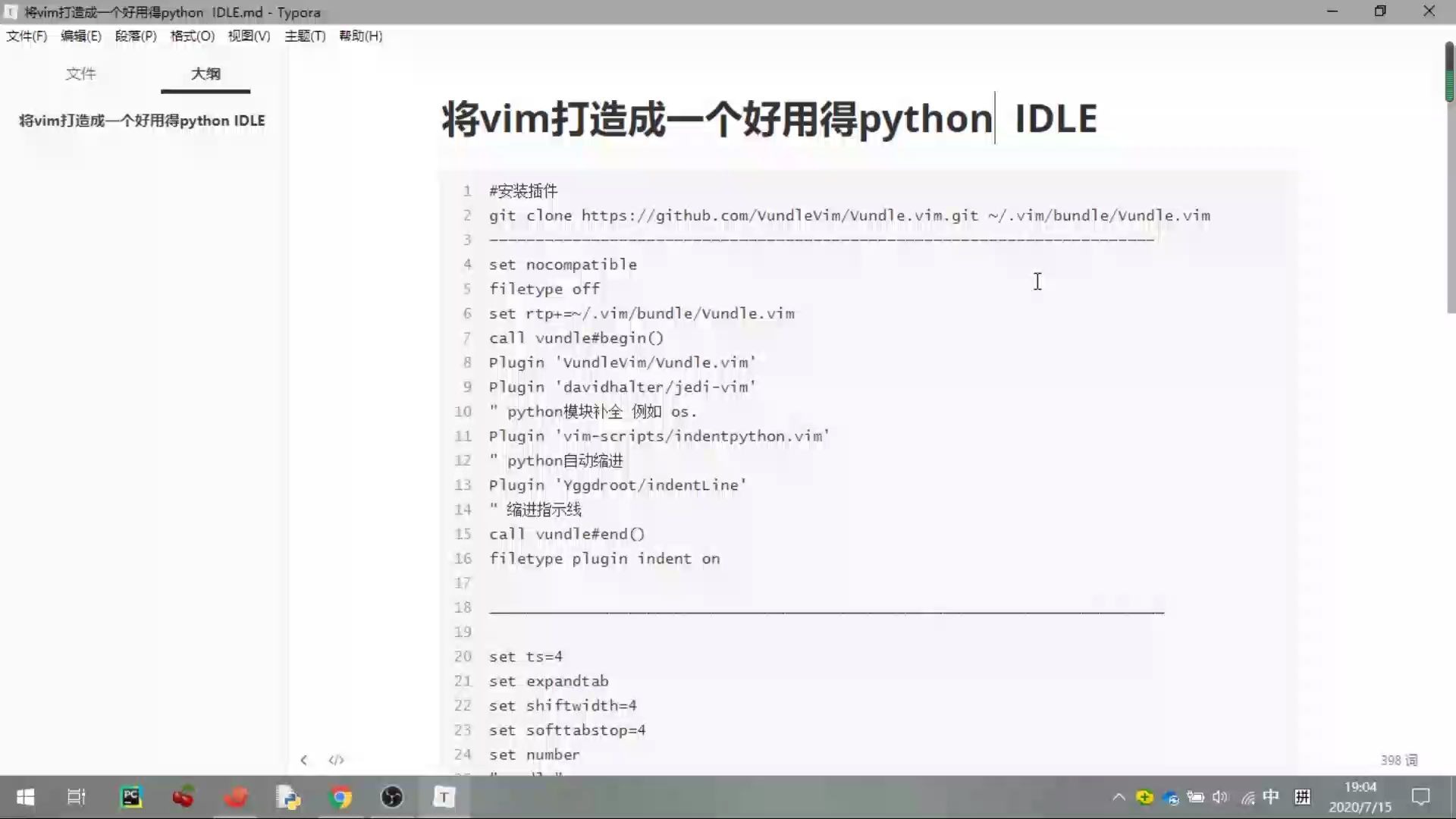Toggle the 拼 IME indicator in the tray
Image resolution: width=1456 pixels, height=819 pixels.
click(1304, 797)
